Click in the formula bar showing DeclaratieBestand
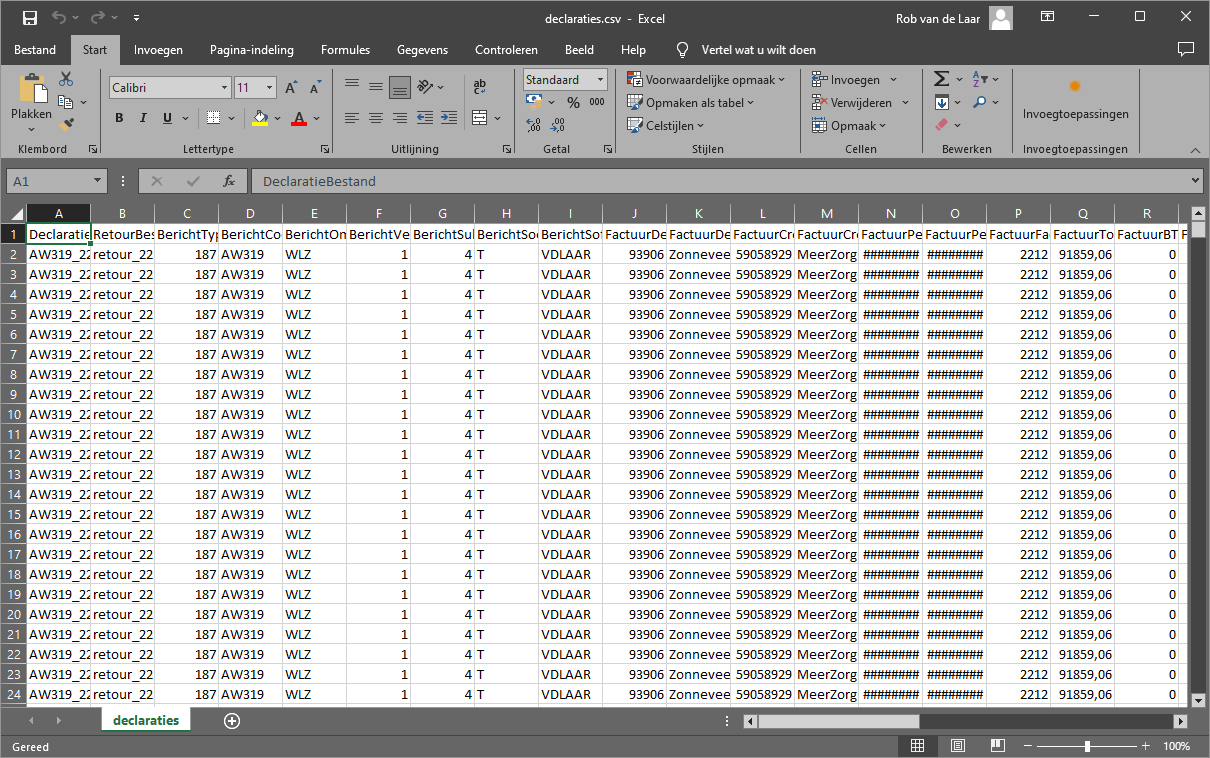Viewport: 1210px width, 758px height. pos(720,181)
